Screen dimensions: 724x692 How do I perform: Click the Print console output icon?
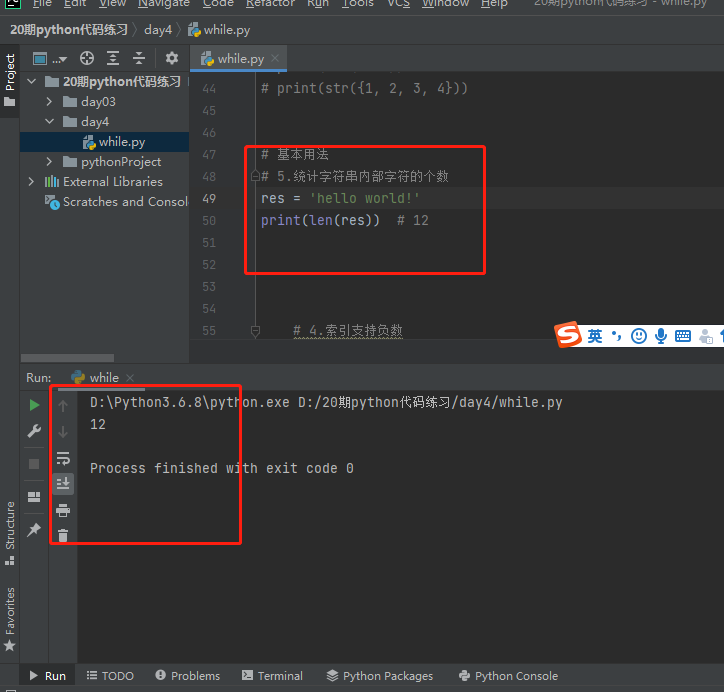(63, 510)
